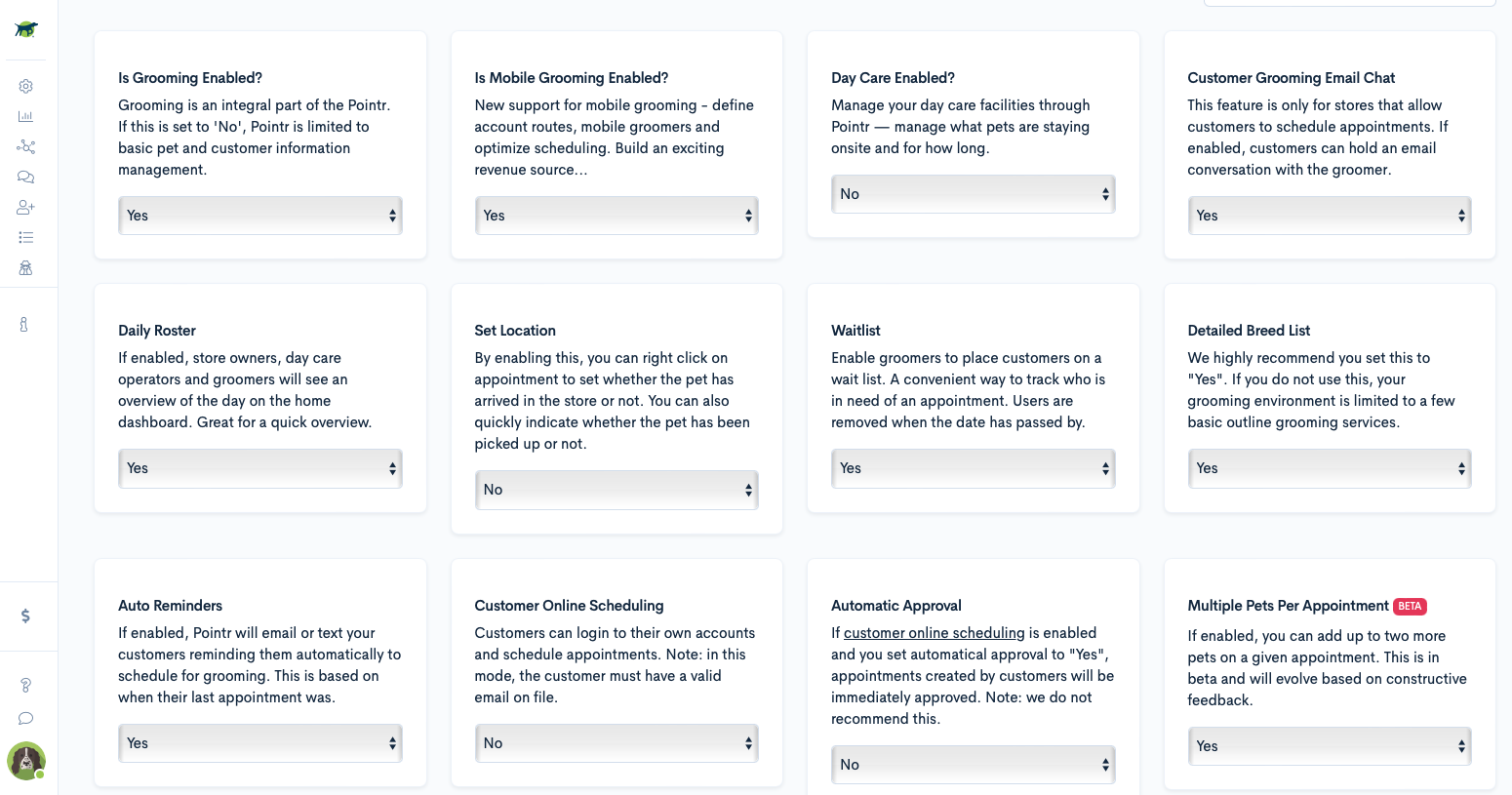The image size is (1512, 795).
Task: Select the groomer detective icon
Action: pos(25,267)
